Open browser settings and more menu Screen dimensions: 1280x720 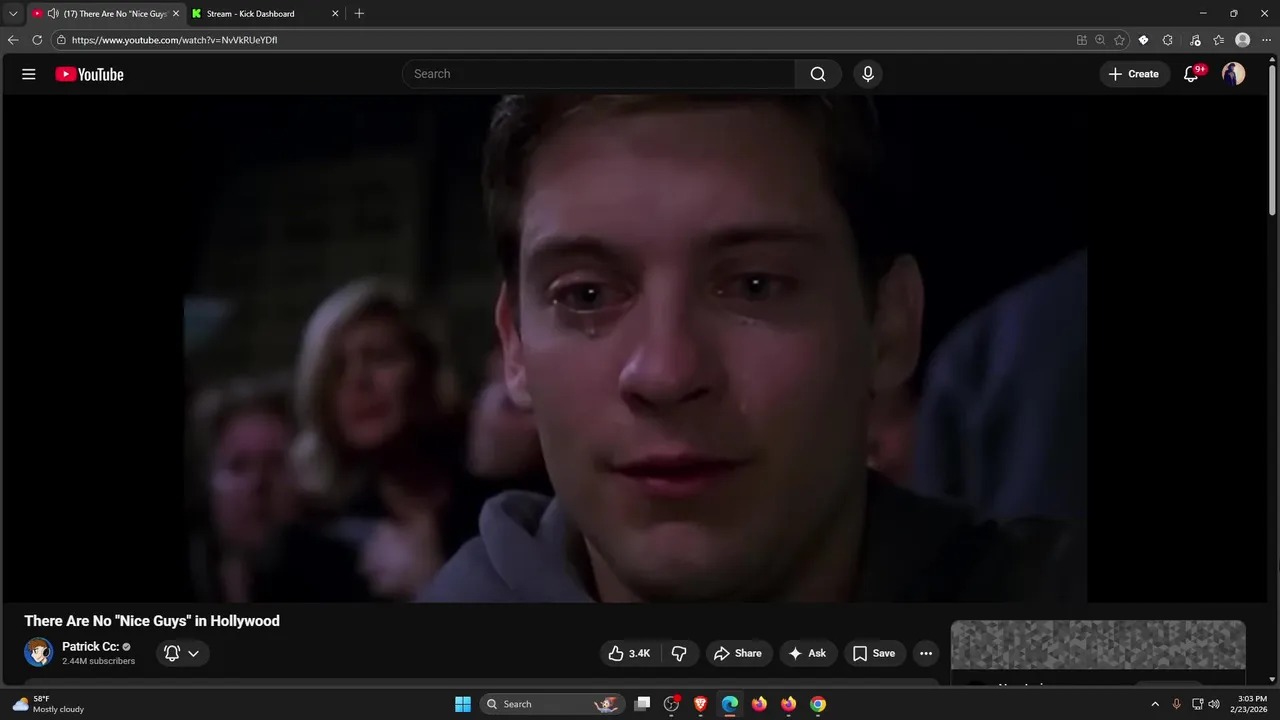click(1267, 40)
